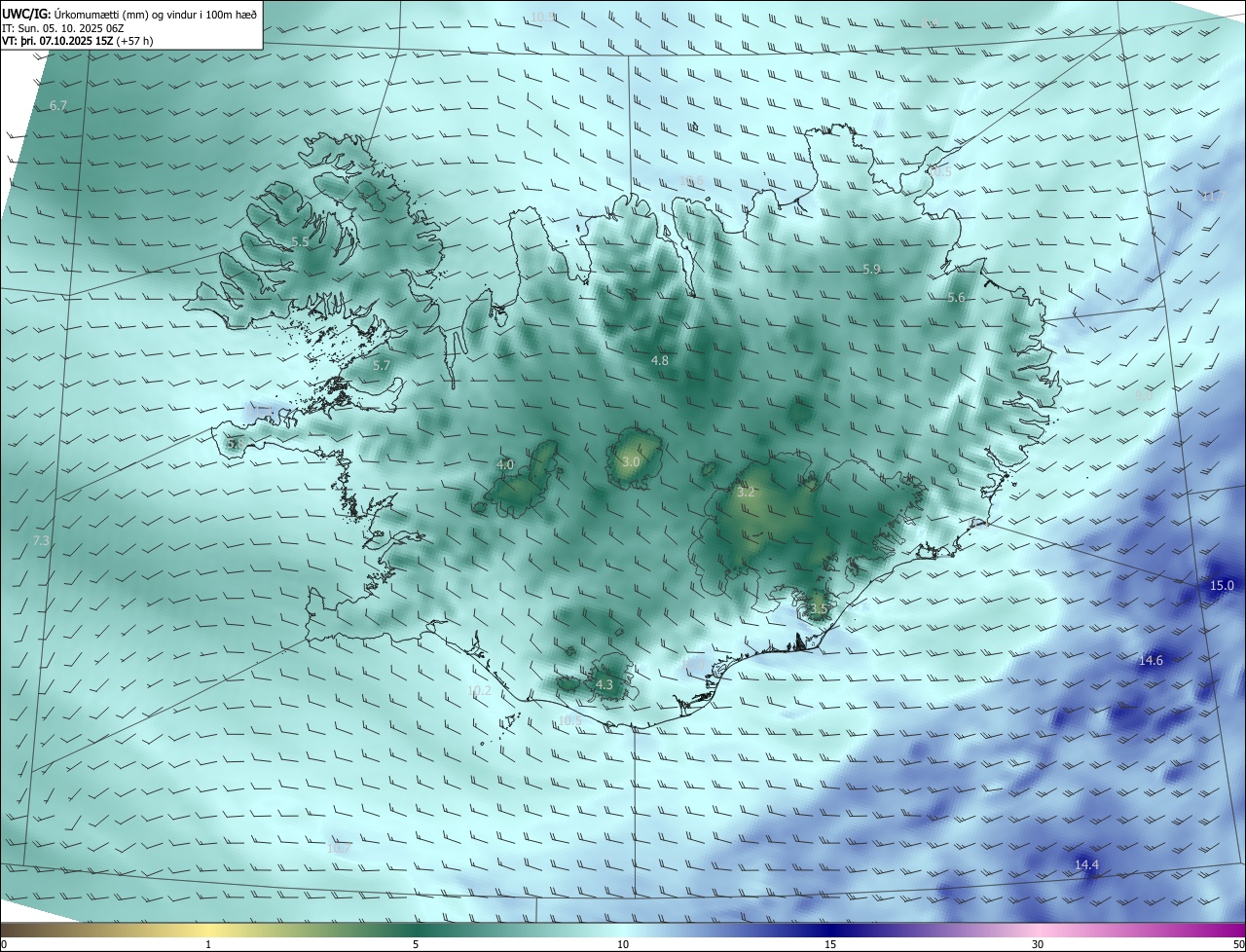
Task: Click the colour scale tick label 50
Action: pyautogui.click(x=1237, y=944)
